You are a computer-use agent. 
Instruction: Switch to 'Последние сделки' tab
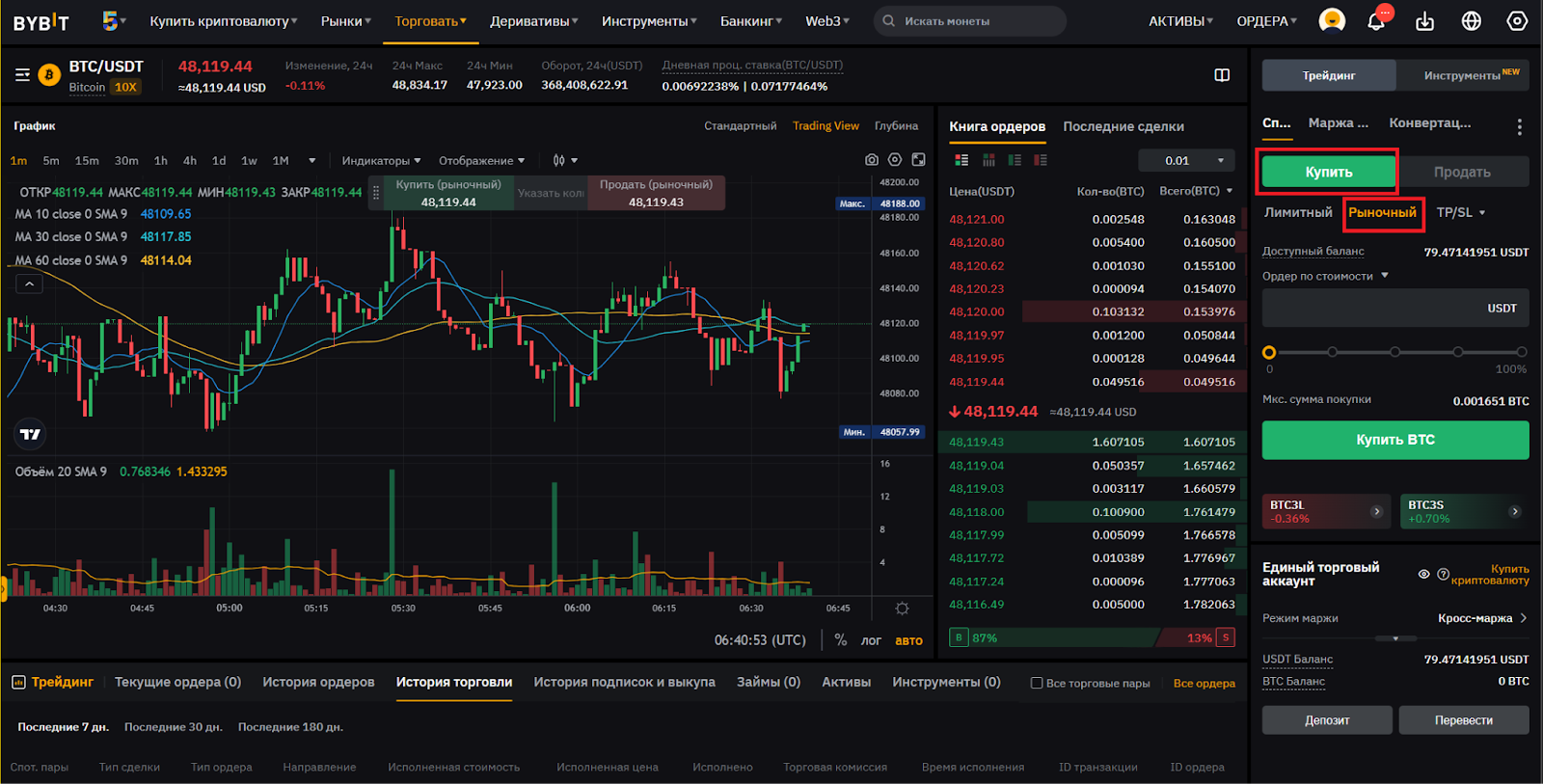[x=1123, y=126]
